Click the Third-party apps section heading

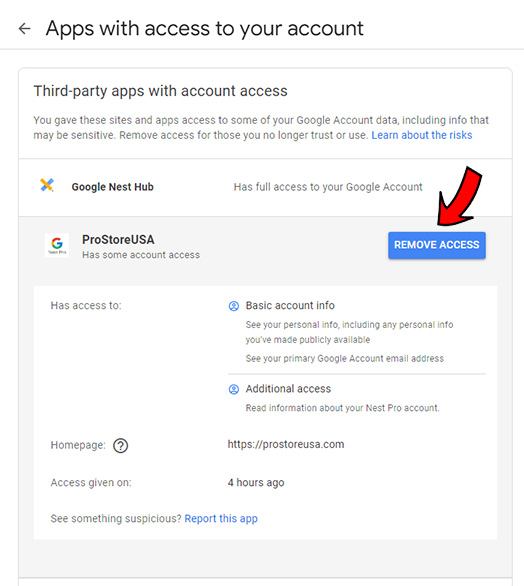click(161, 91)
